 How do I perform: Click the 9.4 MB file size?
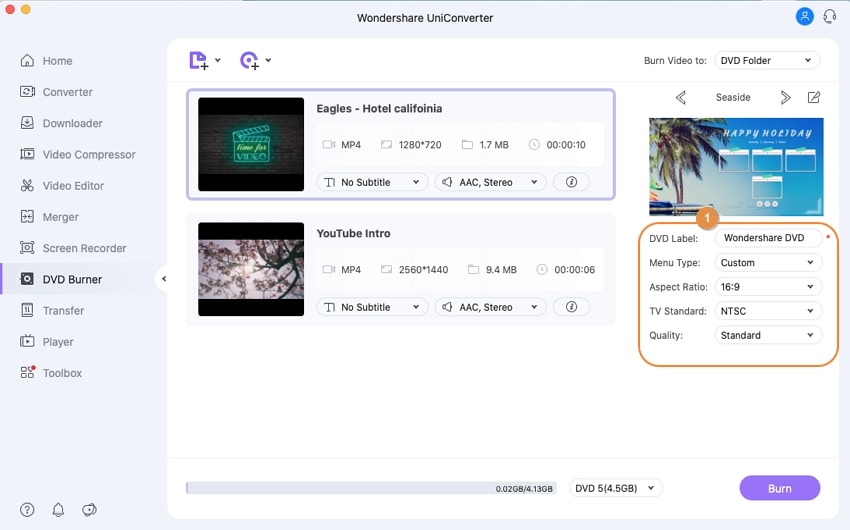(501, 269)
